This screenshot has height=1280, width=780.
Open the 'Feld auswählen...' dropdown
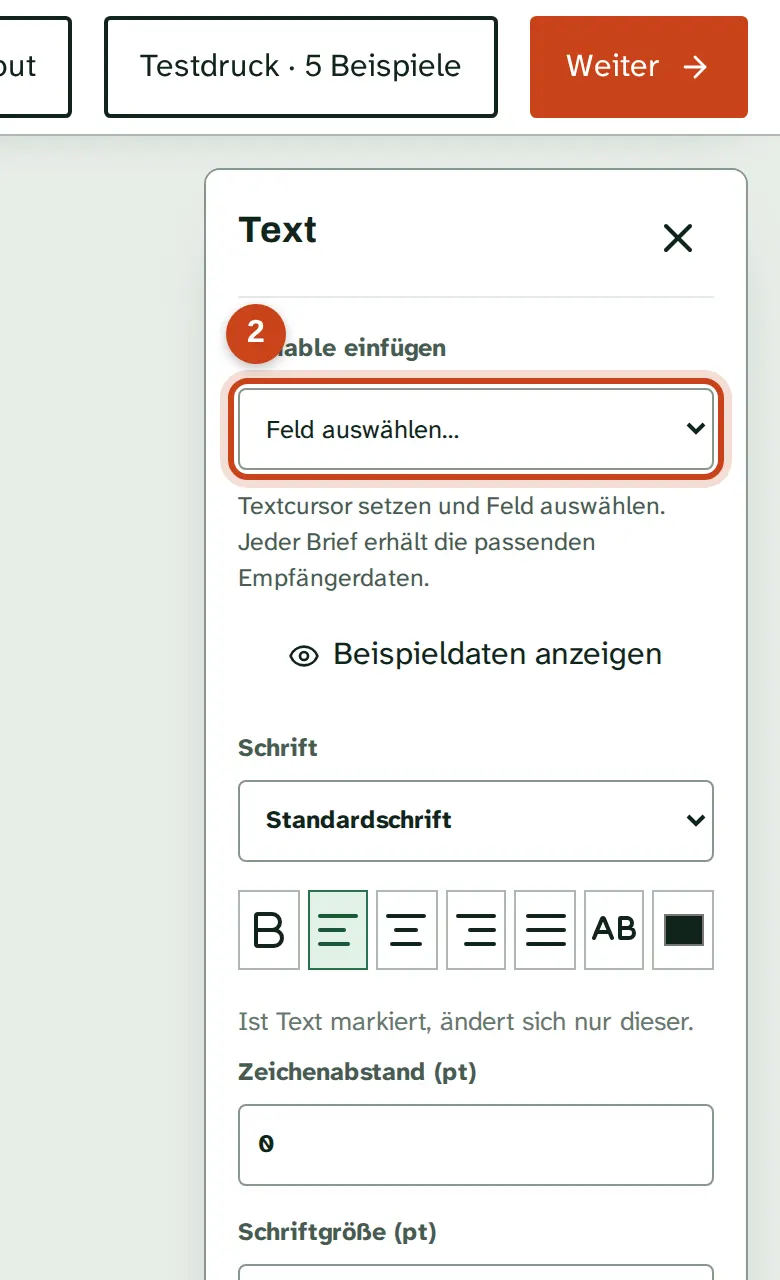476,429
